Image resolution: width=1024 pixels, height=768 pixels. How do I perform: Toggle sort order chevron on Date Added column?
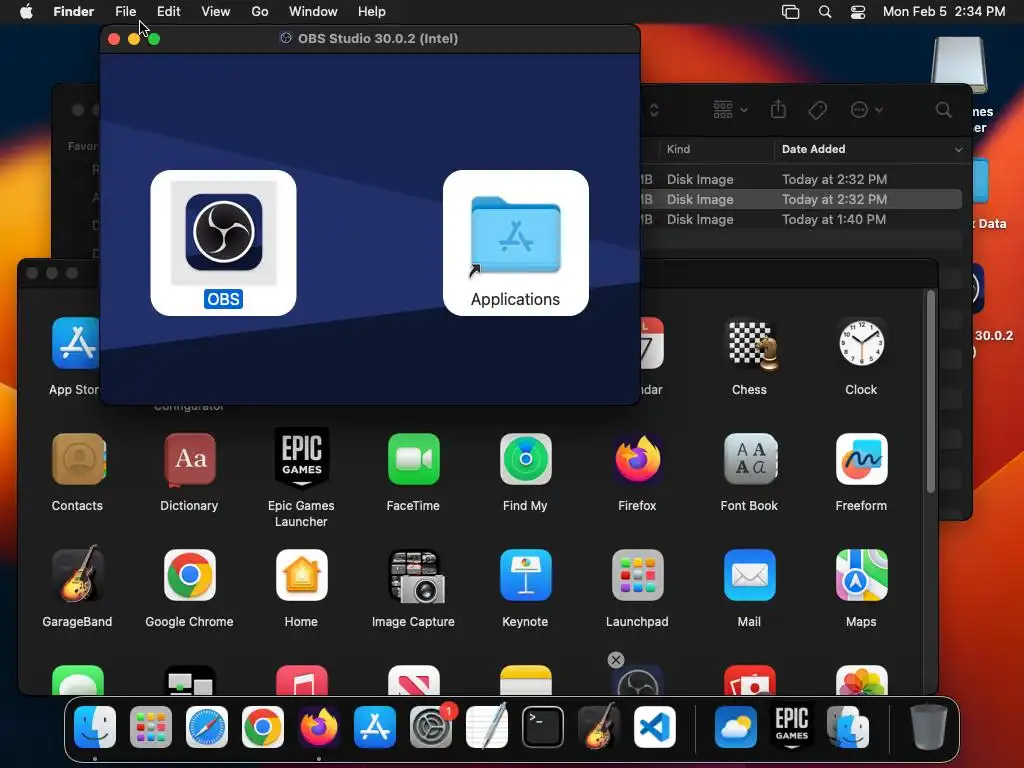coord(958,150)
